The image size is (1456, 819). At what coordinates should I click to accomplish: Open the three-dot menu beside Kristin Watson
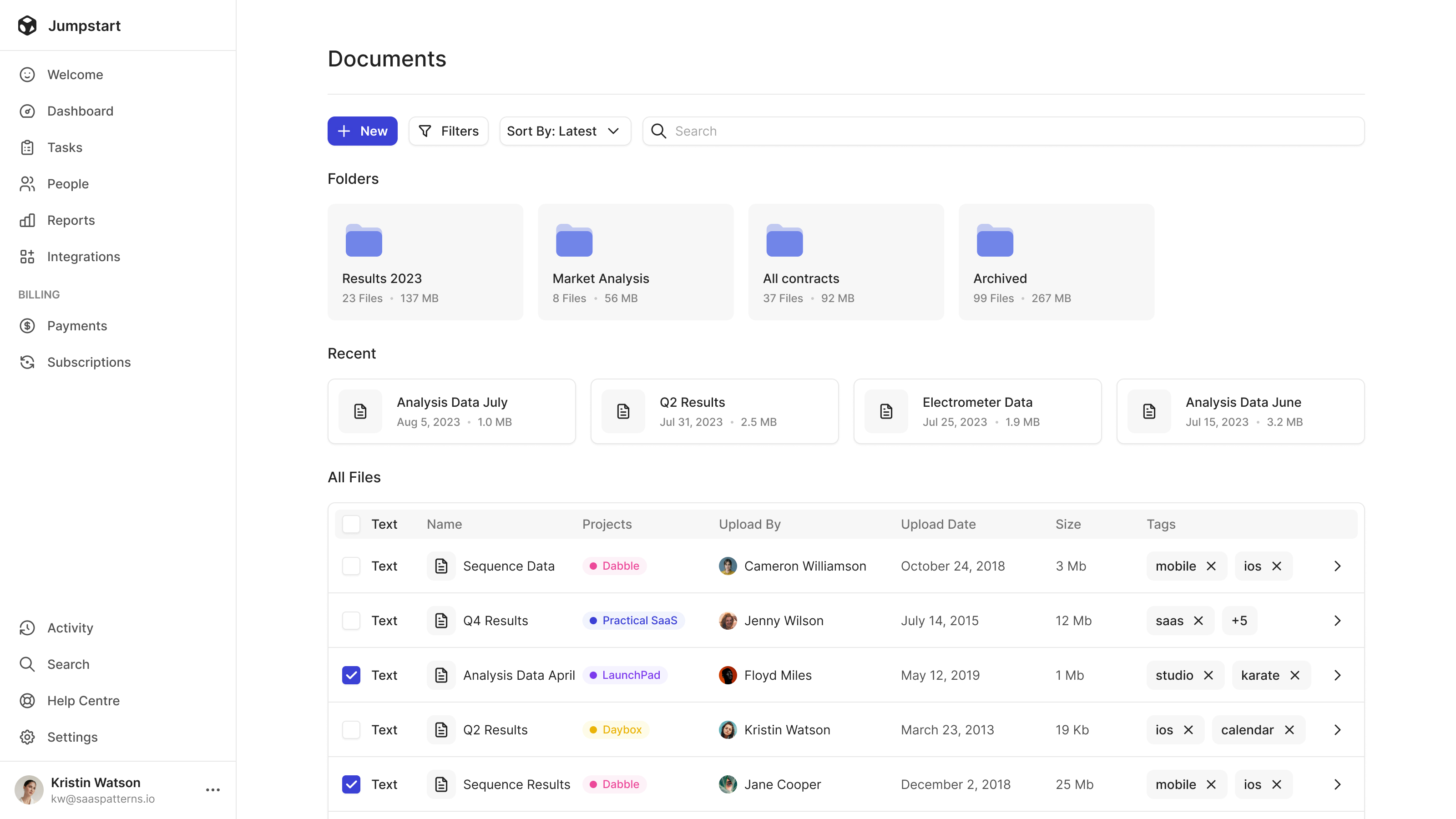213,789
